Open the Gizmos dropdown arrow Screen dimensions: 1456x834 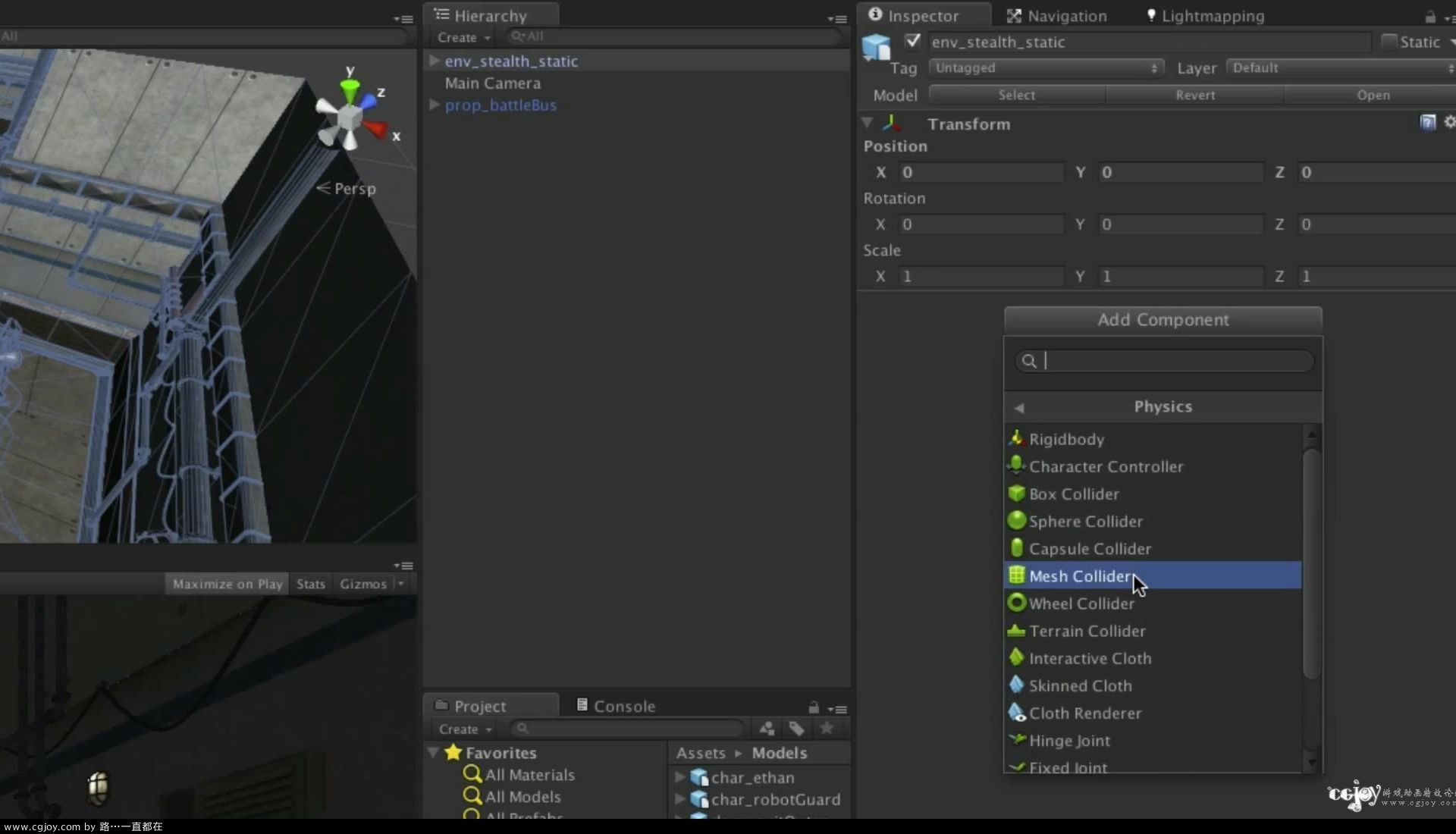401,584
